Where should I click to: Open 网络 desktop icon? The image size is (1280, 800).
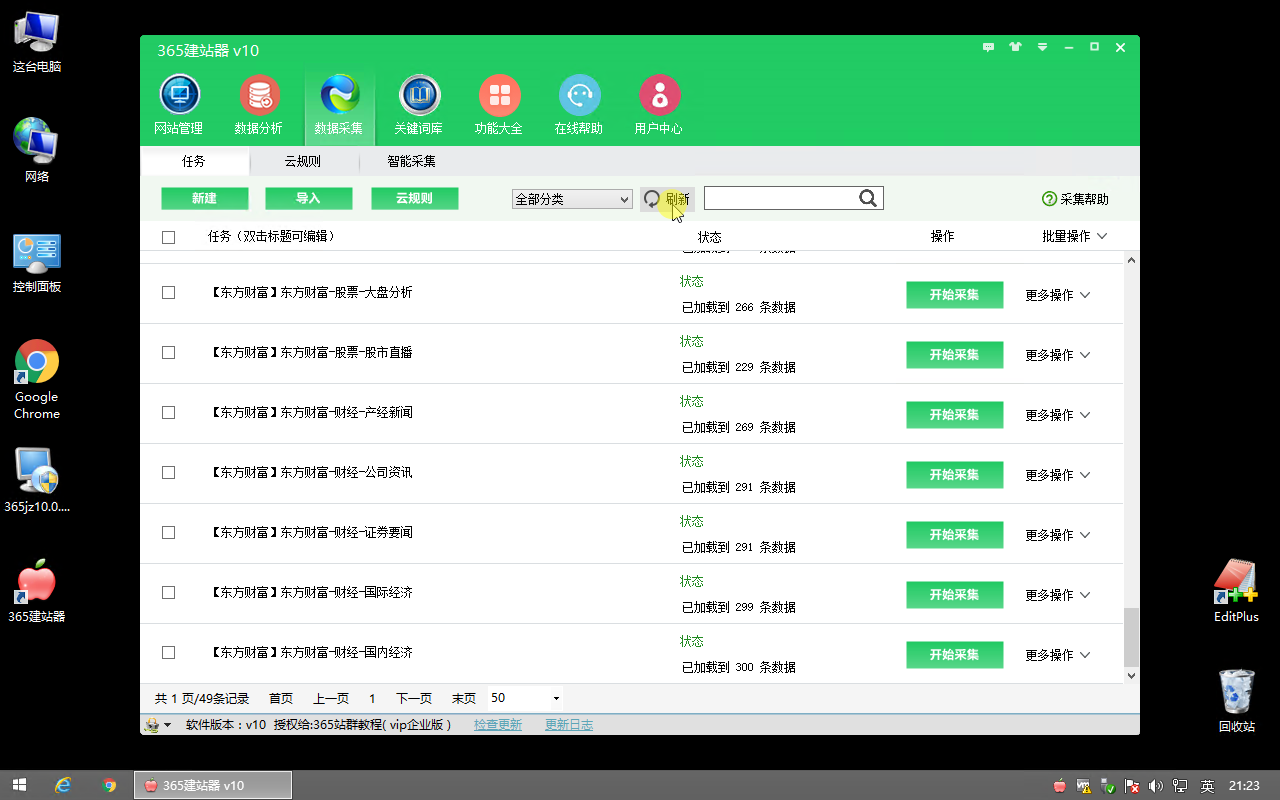[37, 151]
